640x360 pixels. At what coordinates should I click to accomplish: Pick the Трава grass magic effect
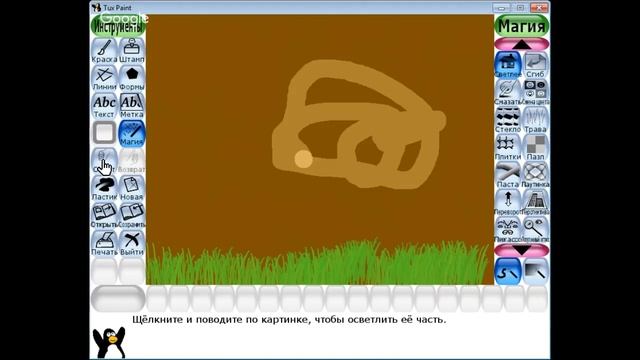(535, 120)
